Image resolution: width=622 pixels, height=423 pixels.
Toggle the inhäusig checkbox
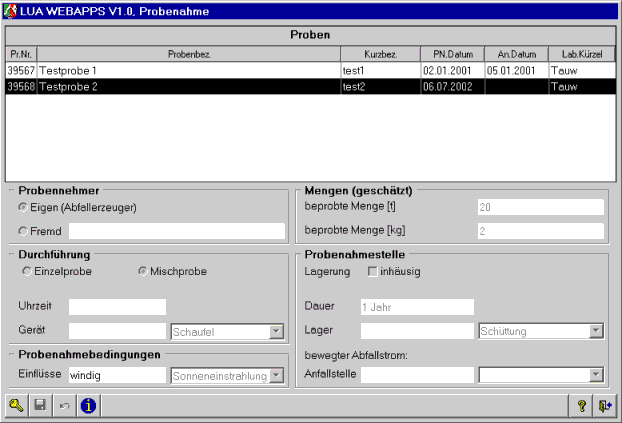tap(373, 271)
